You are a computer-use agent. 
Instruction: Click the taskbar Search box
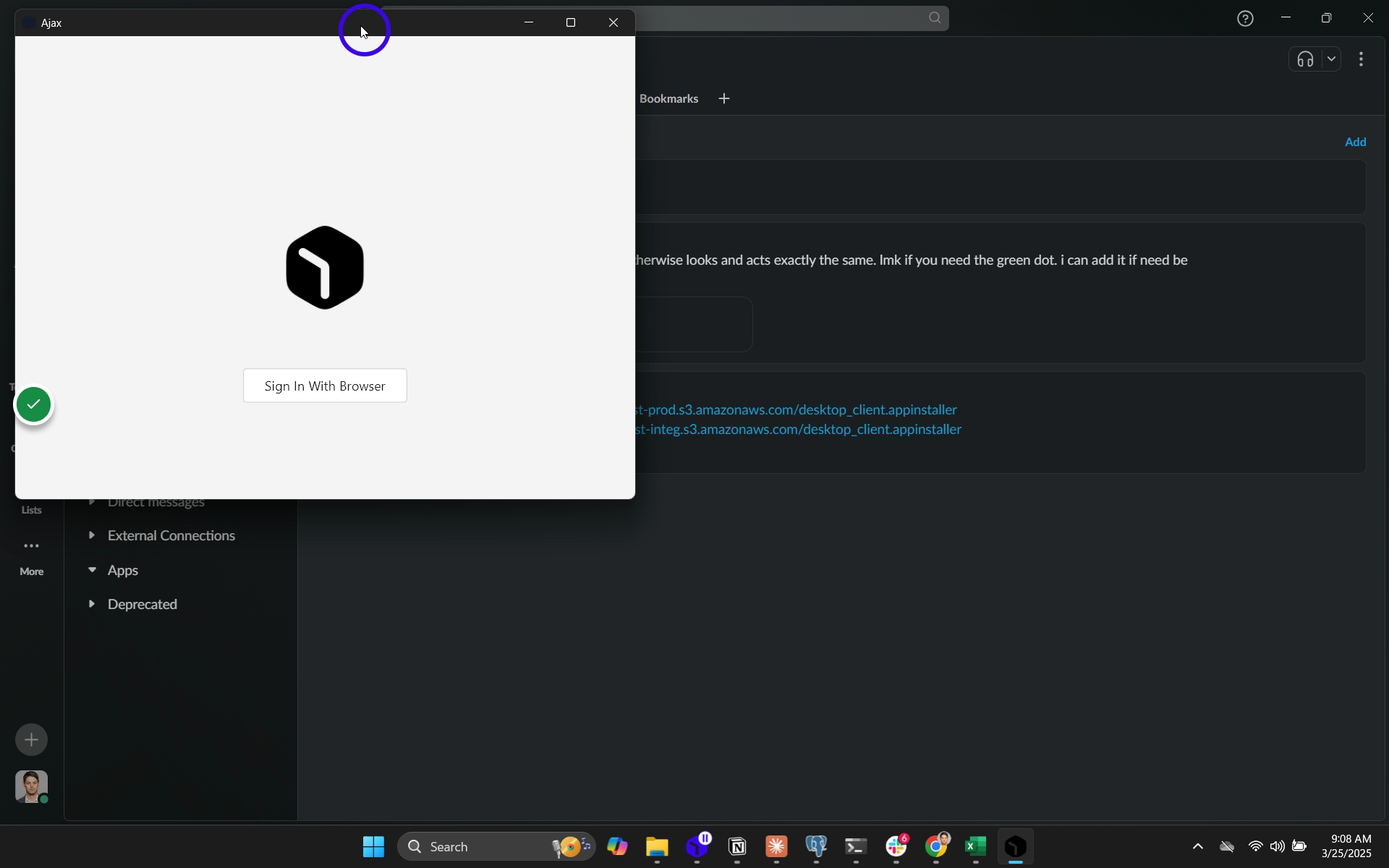[496, 846]
